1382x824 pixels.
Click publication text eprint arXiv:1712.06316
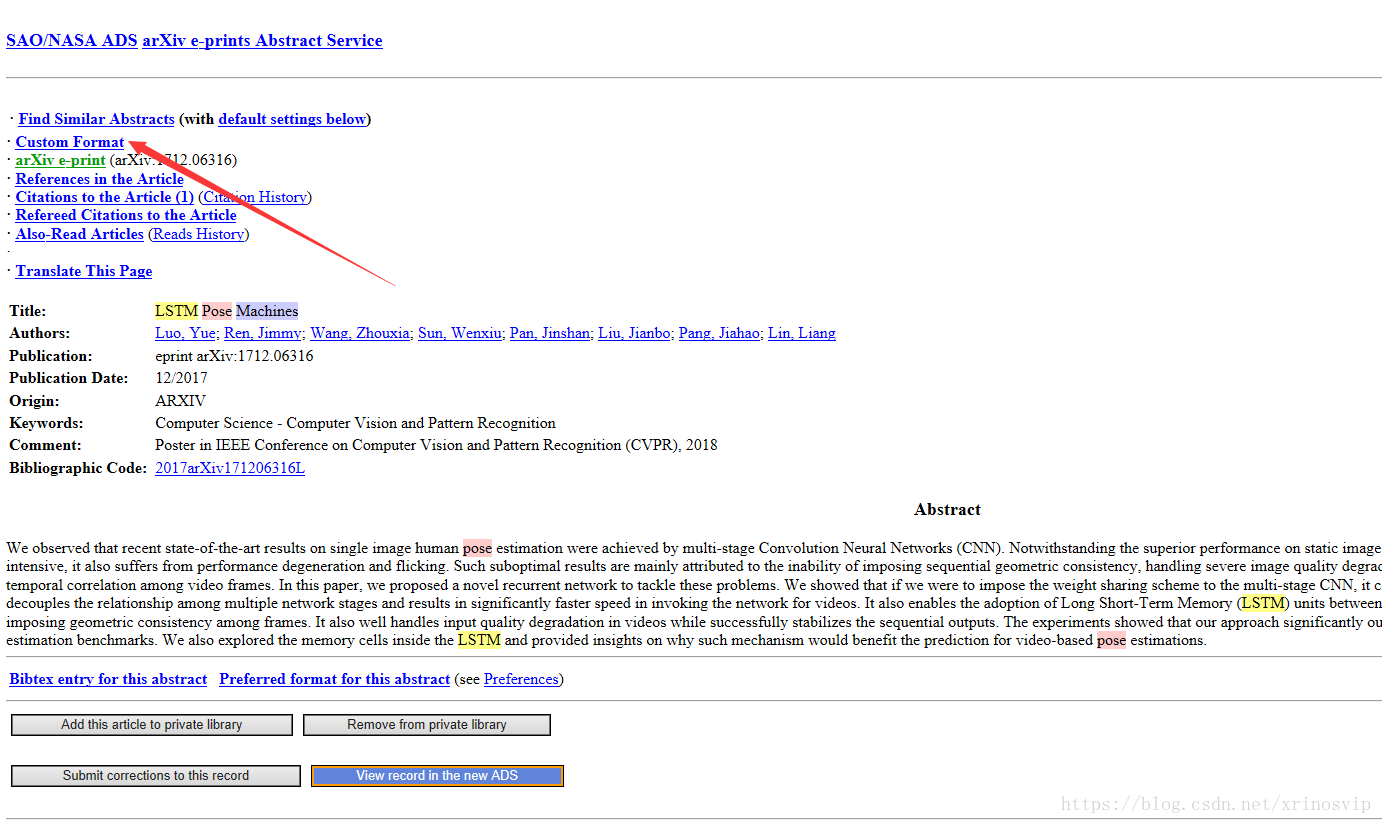coord(234,356)
